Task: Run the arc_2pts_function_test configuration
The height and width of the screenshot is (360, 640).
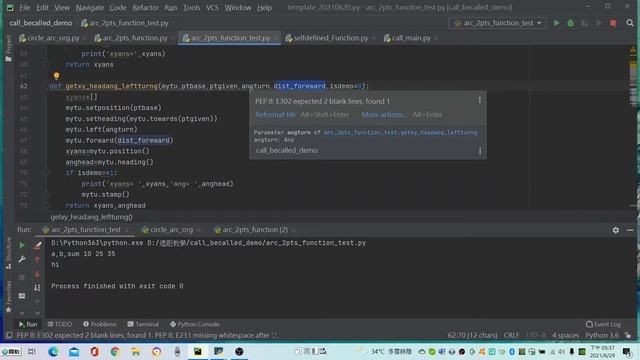Action: tap(556, 23)
